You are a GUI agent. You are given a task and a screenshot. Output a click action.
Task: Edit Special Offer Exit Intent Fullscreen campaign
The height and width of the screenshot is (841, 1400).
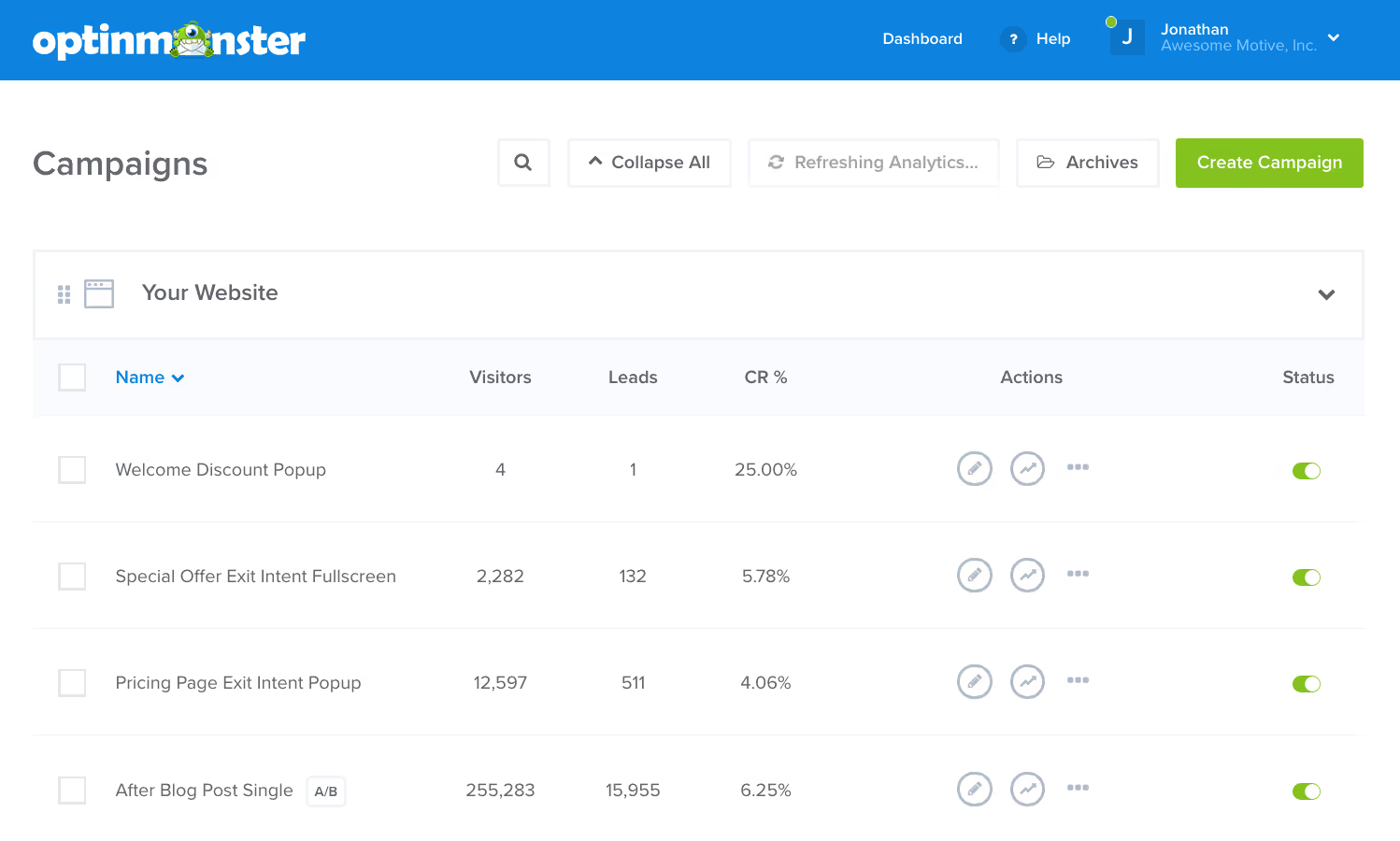[975, 575]
